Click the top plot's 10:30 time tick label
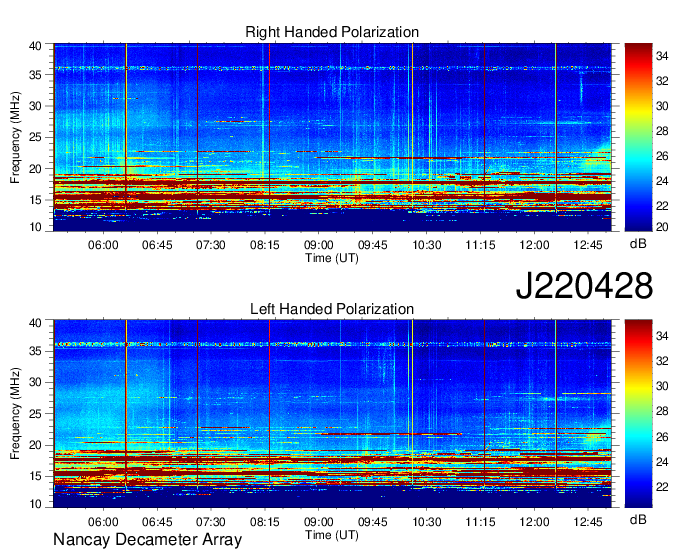 (427, 245)
